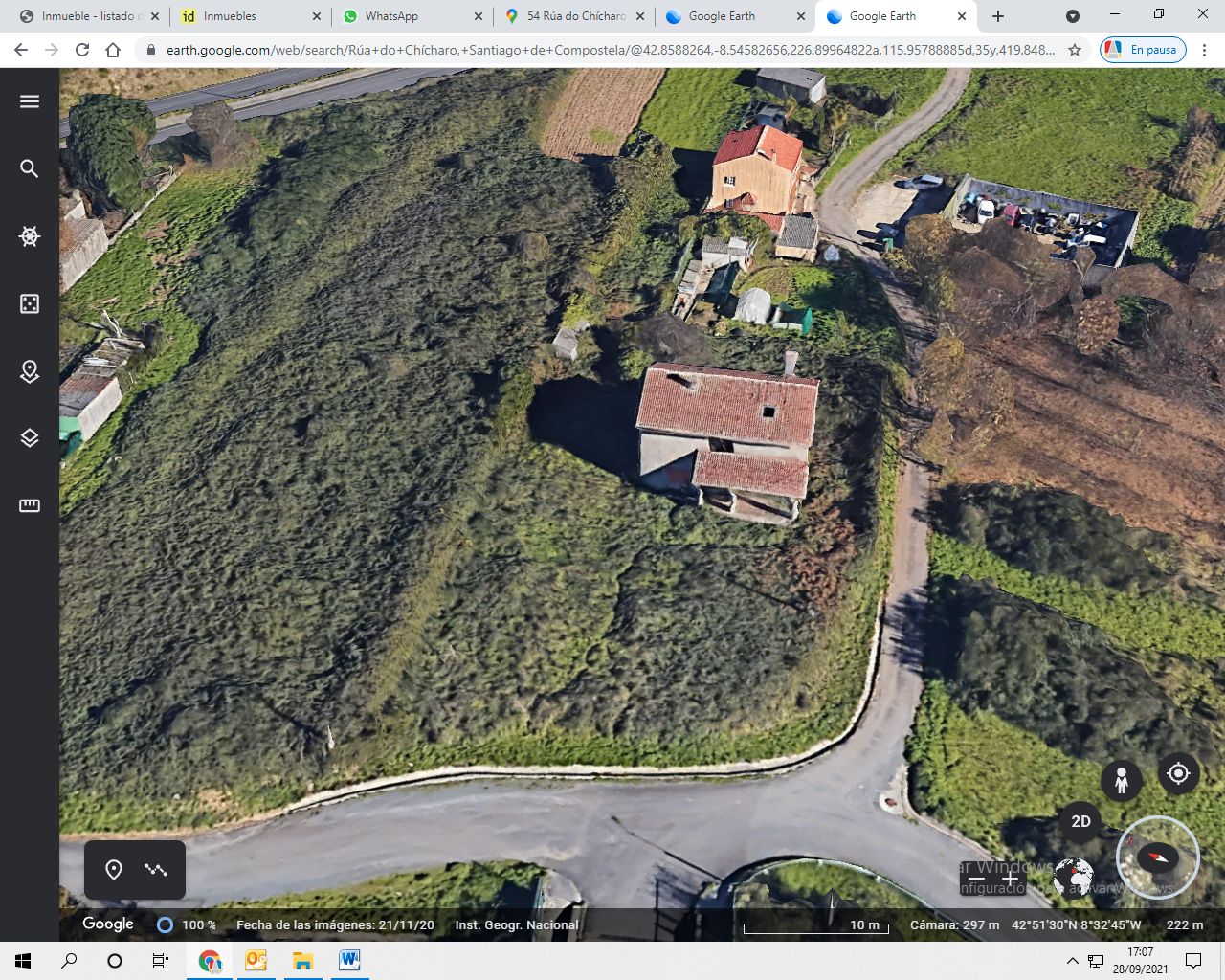Screen dimensions: 1225x980
Task: Select the Search tool in Google Earth
Action: (x=29, y=168)
